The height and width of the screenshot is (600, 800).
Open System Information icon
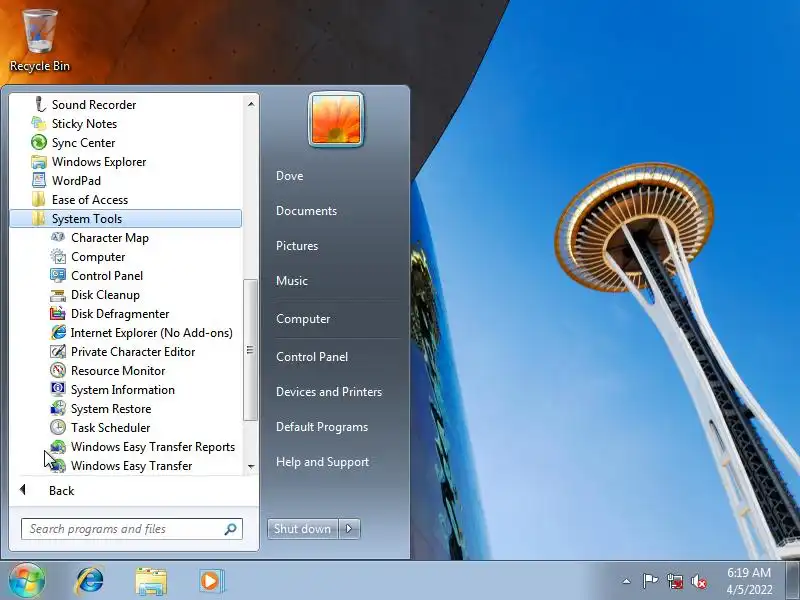(x=58, y=389)
